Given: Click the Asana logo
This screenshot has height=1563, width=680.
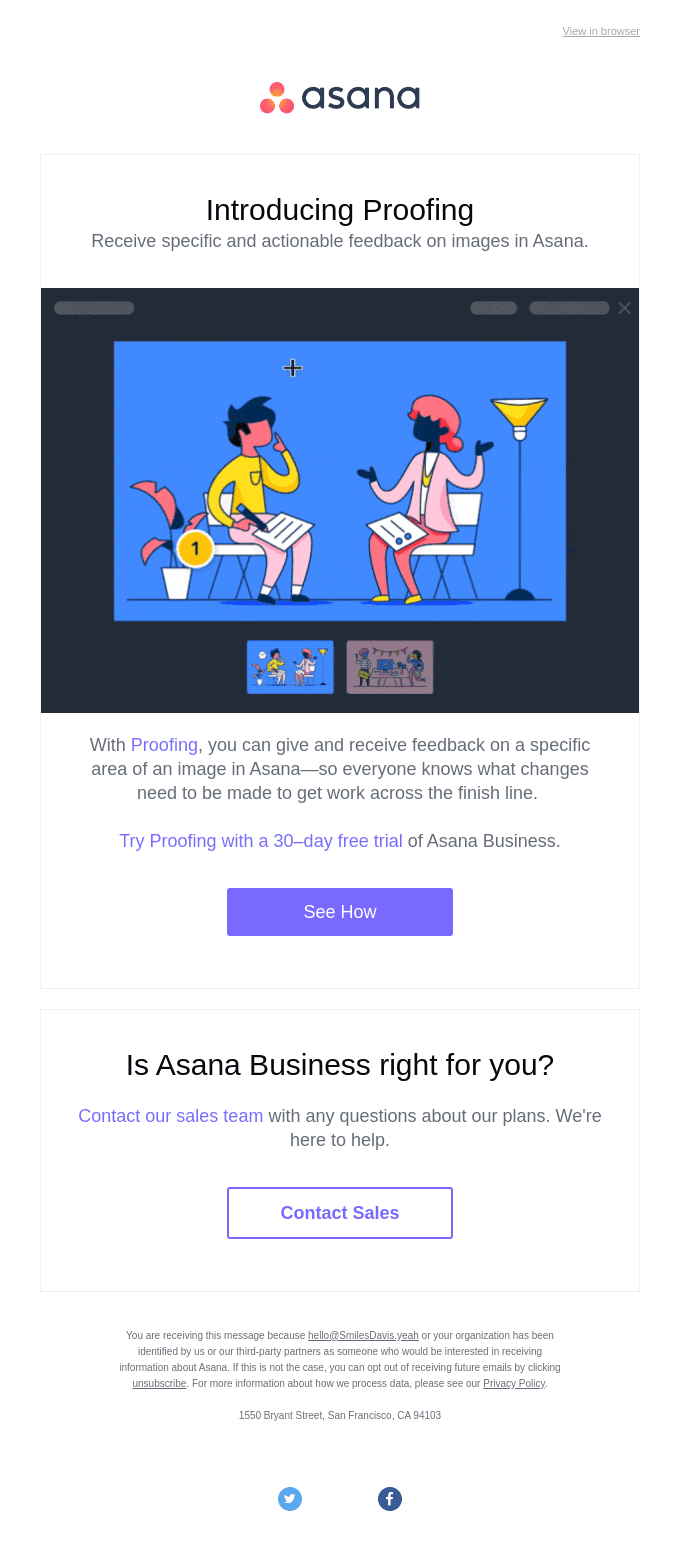Looking at the screenshot, I should coord(340,97).
